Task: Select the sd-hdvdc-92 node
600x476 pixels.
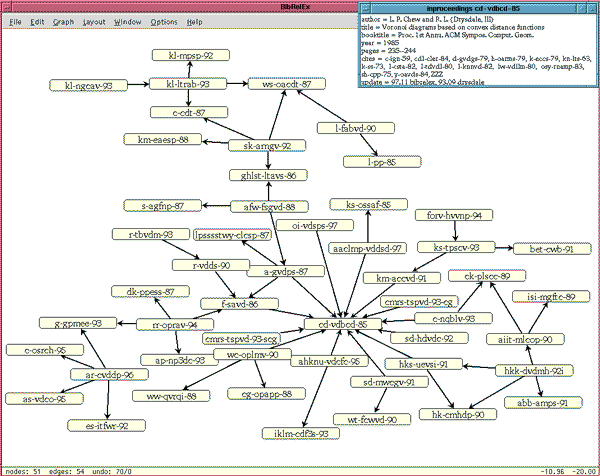Action: [429, 338]
